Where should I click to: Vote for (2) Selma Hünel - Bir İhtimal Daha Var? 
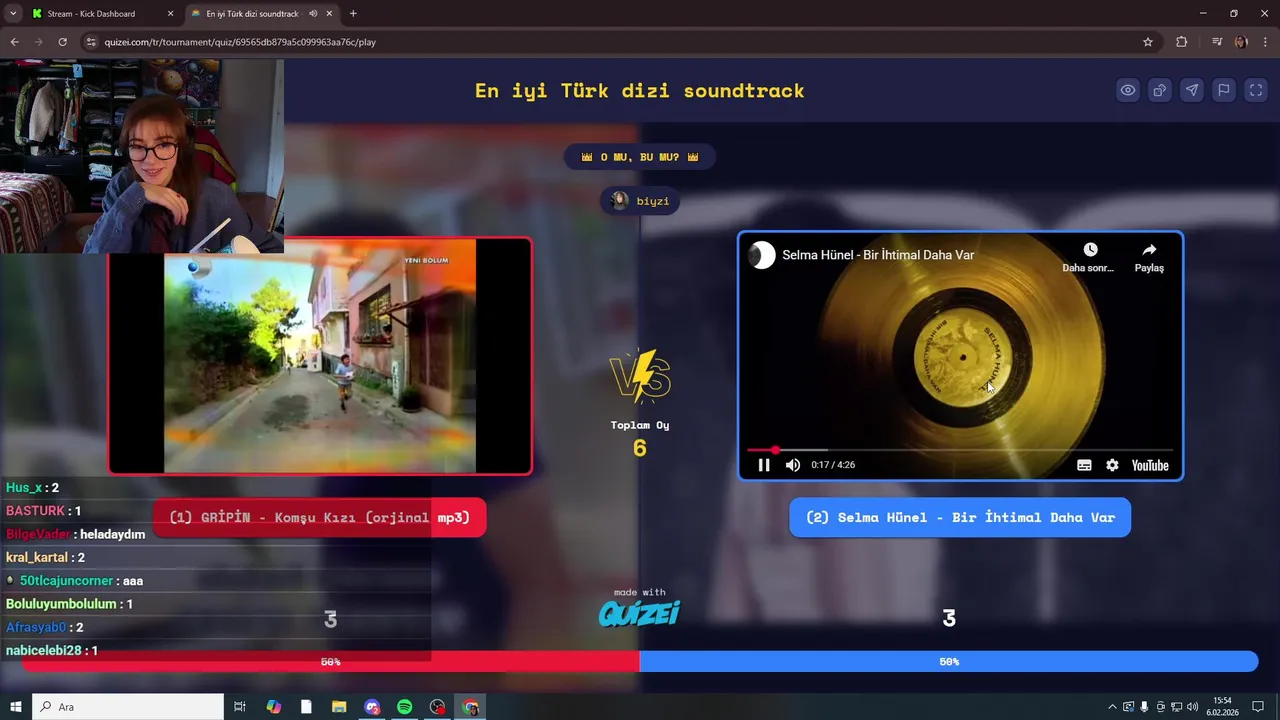[x=960, y=517]
